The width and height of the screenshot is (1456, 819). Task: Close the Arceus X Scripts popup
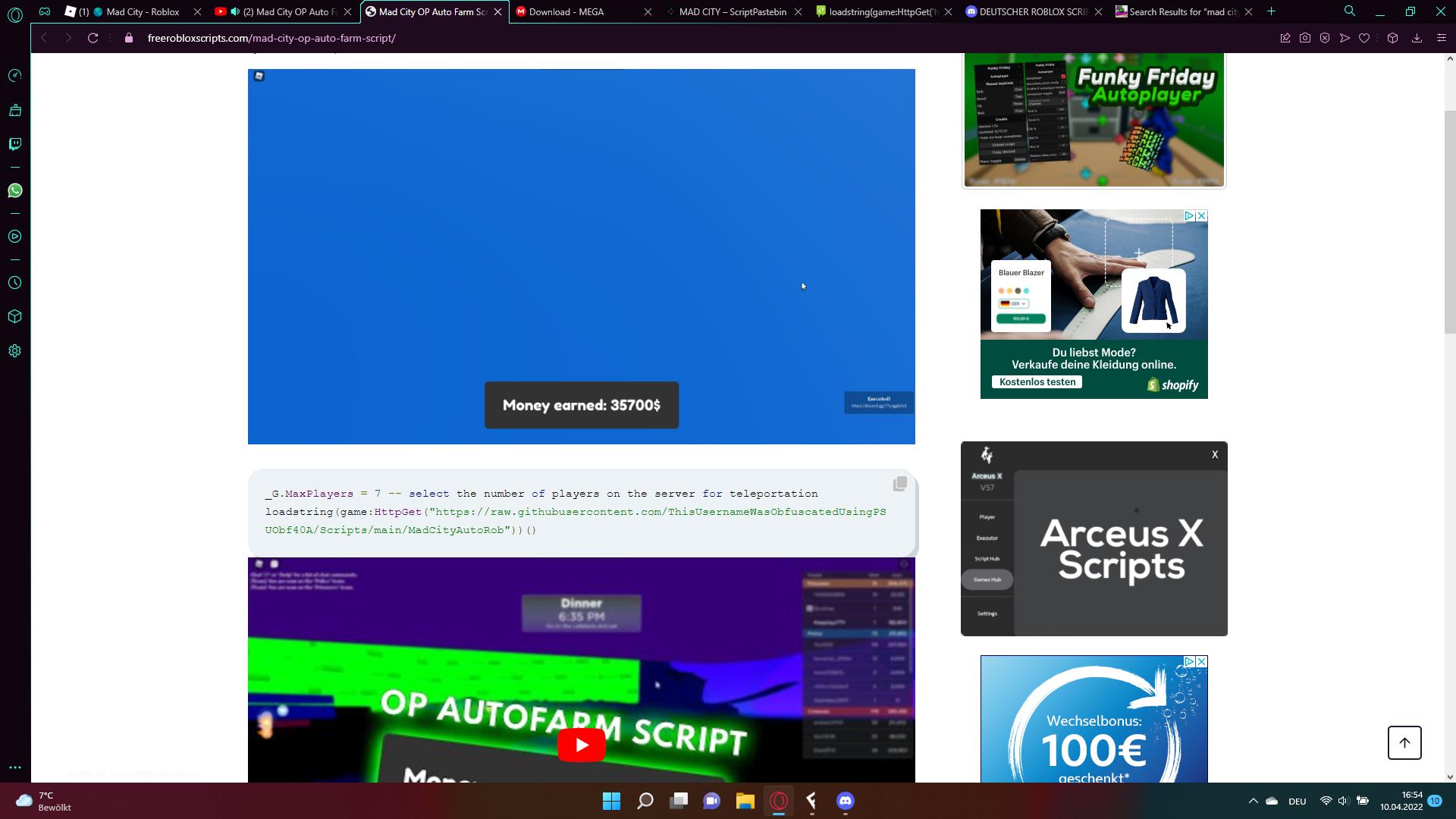1214,454
